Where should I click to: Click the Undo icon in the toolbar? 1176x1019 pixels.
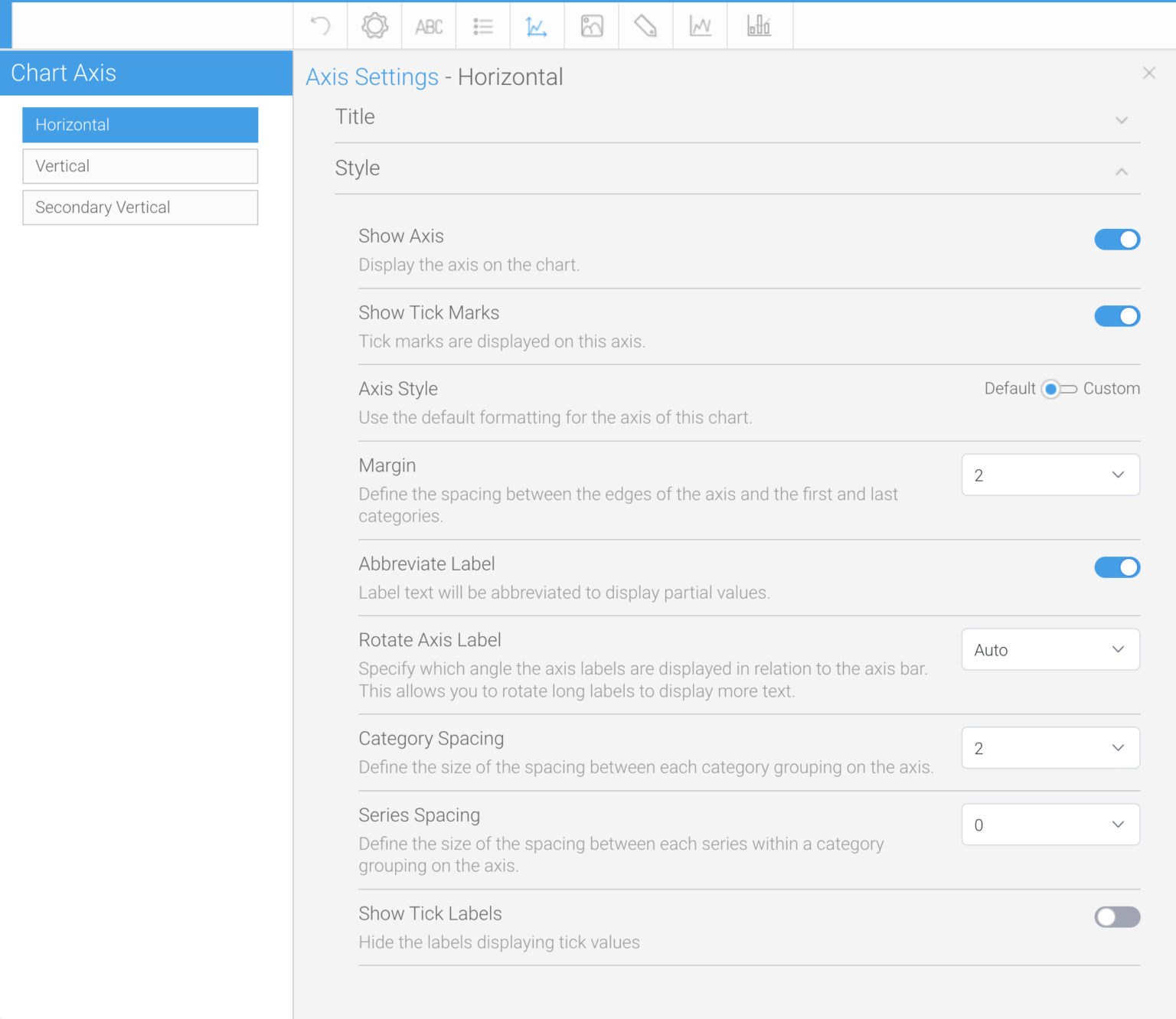click(x=320, y=25)
